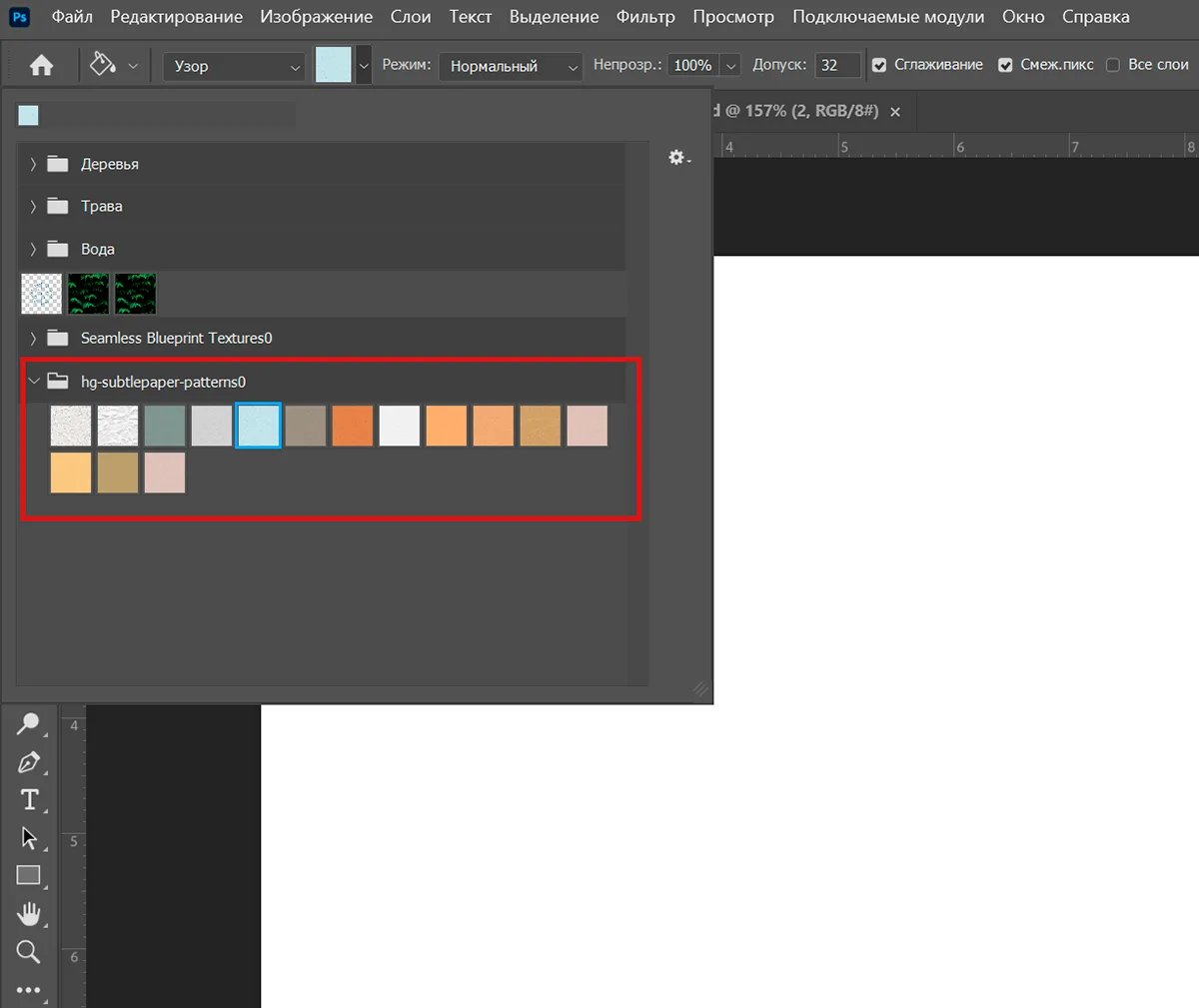Screen dimensions: 1199x1008
Task: Toggle the Сглаживание checkbox
Action: [879, 65]
